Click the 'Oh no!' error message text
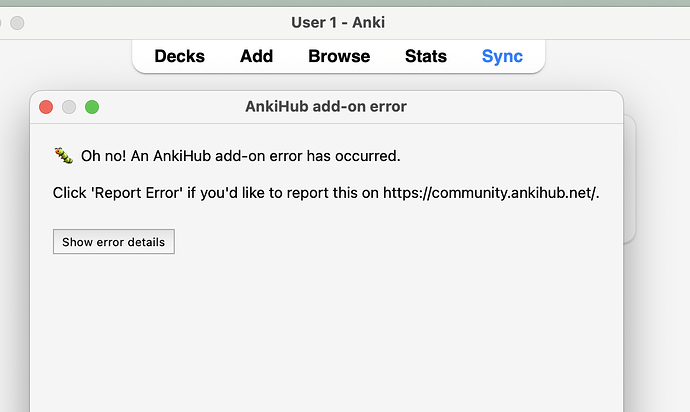The image size is (690, 412). (x=240, y=156)
